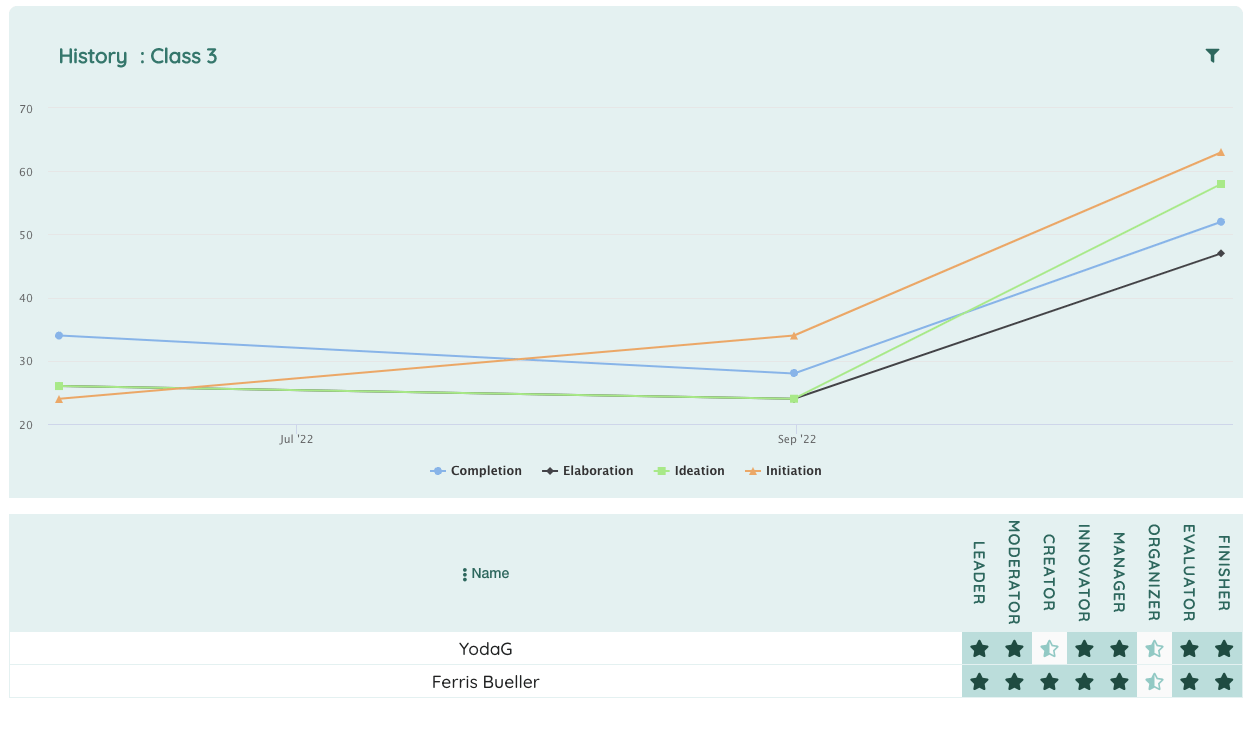This screenshot has width=1253, height=750.
Task: Select YodaG's Evaluator star
Action: (1189, 649)
